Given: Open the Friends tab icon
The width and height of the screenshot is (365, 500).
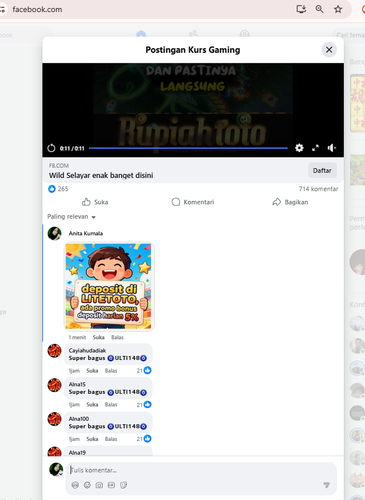Looking at the screenshot, I should pos(193,33).
